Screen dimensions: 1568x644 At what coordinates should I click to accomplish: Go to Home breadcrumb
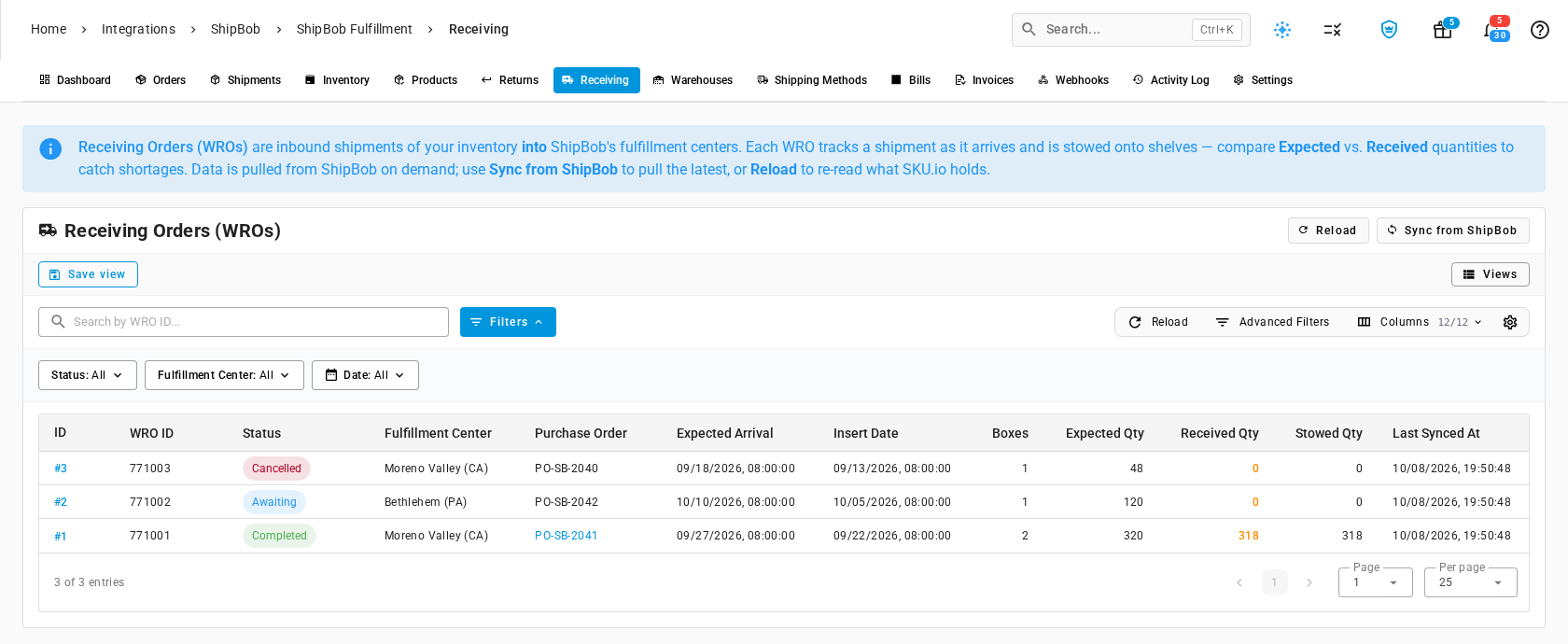tap(49, 29)
